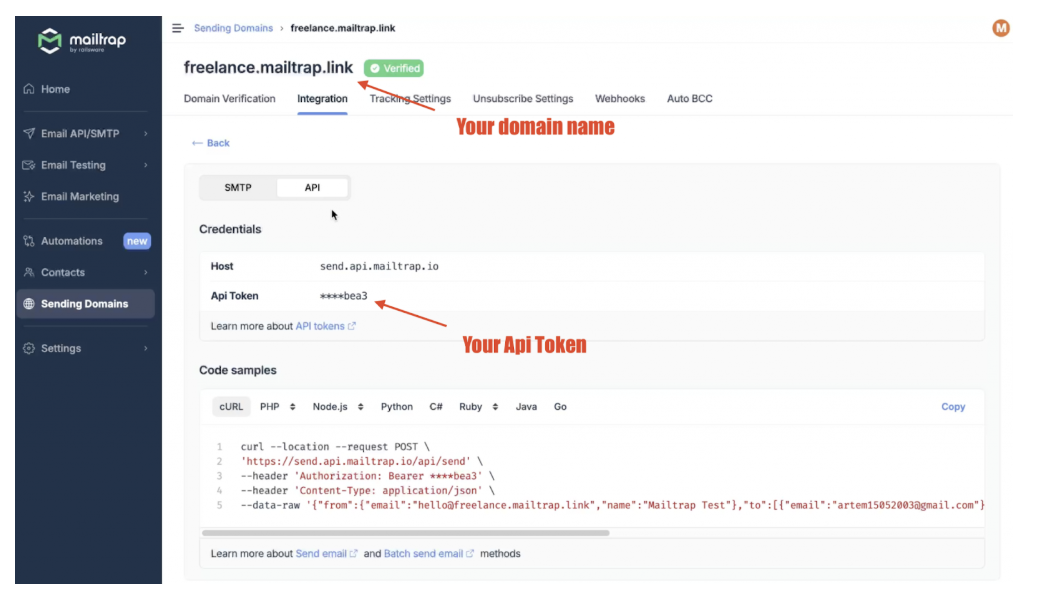
Task: Expand the Email API/SMTP submenu
Action: point(145,133)
